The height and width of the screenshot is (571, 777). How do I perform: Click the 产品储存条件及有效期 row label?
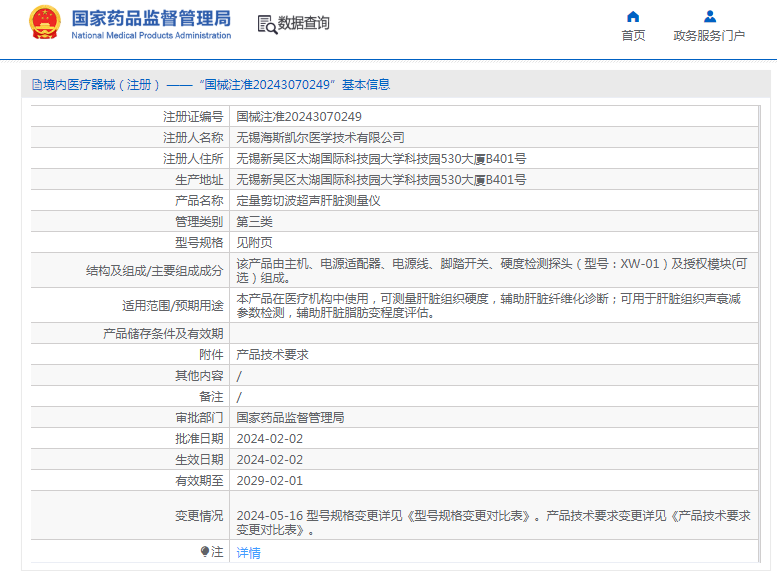(x=163, y=334)
